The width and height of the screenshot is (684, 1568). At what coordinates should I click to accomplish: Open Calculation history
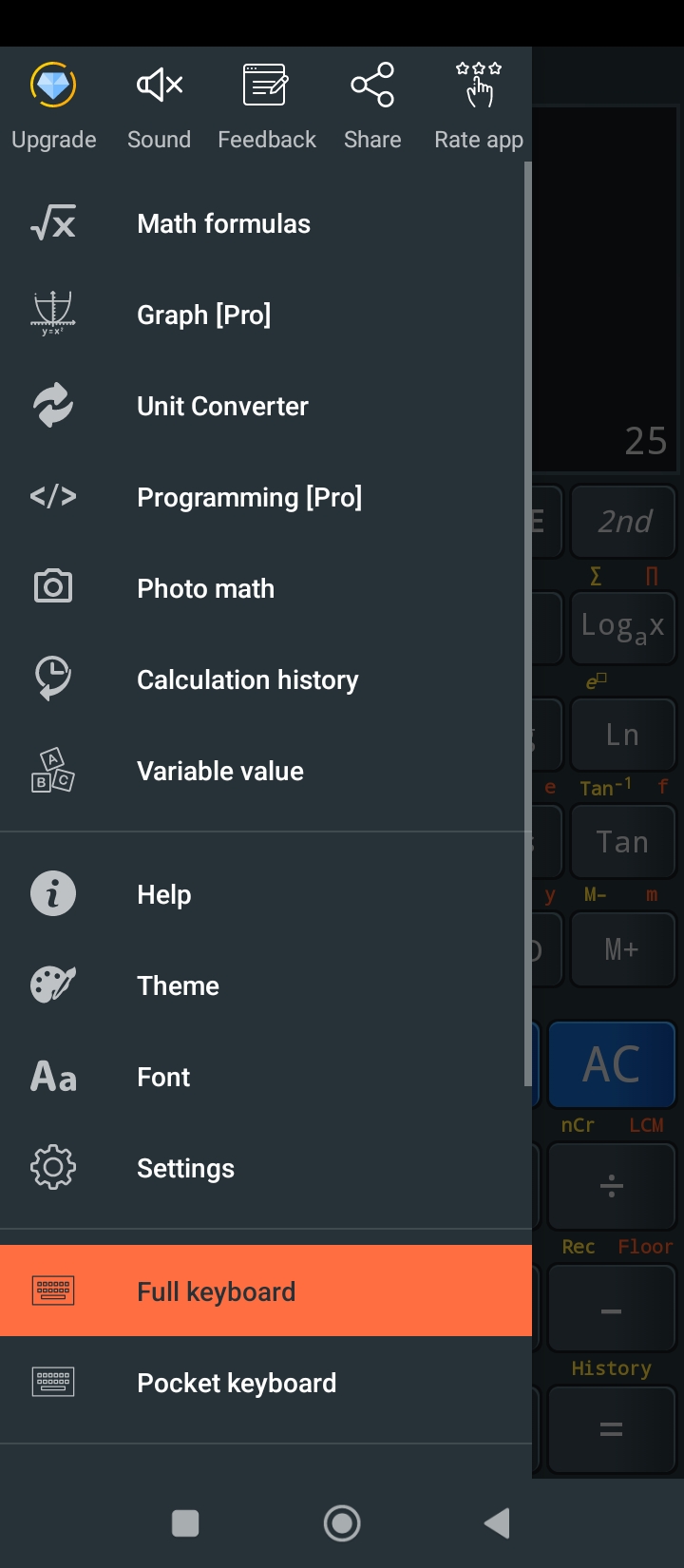266,680
